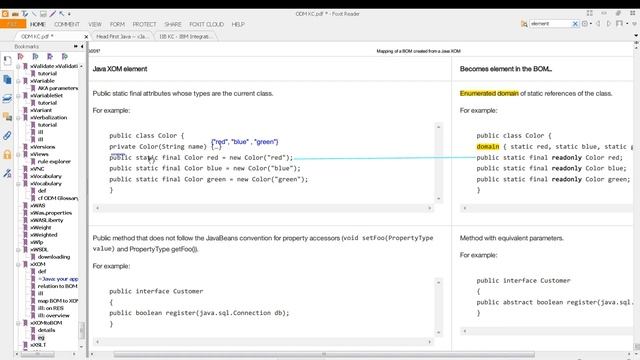Screen dimensions: 640x360
Task: Click the fourth (green) bookmark flag icon
Action: tap(65, 57)
